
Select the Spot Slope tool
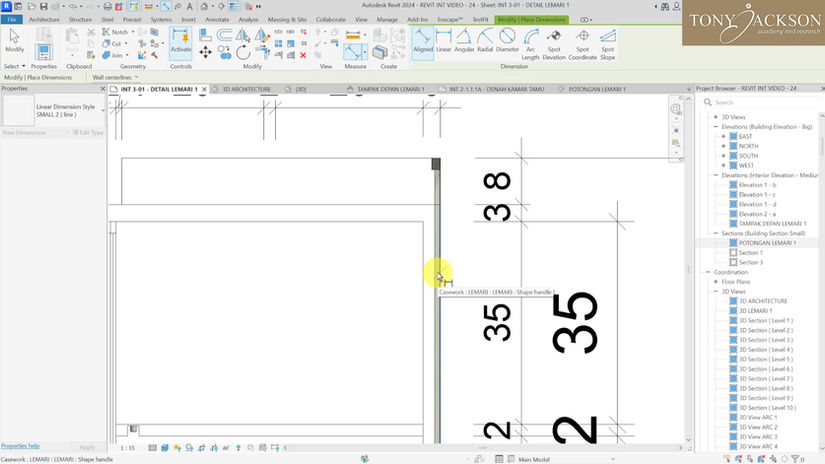pyautogui.click(x=607, y=44)
